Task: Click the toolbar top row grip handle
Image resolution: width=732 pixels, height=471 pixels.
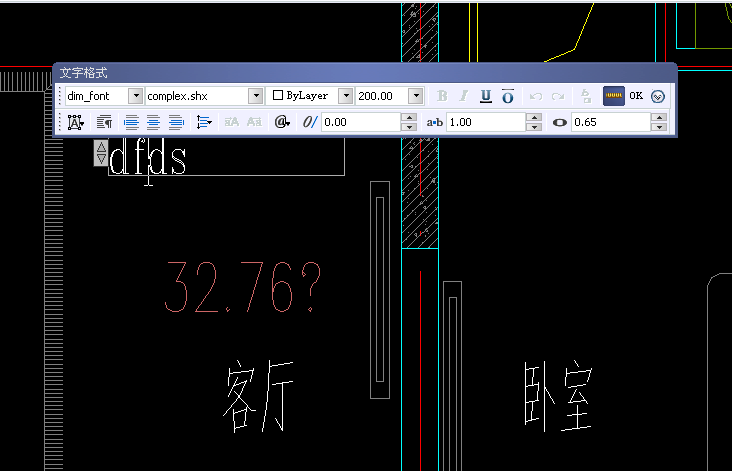Action: click(x=60, y=96)
